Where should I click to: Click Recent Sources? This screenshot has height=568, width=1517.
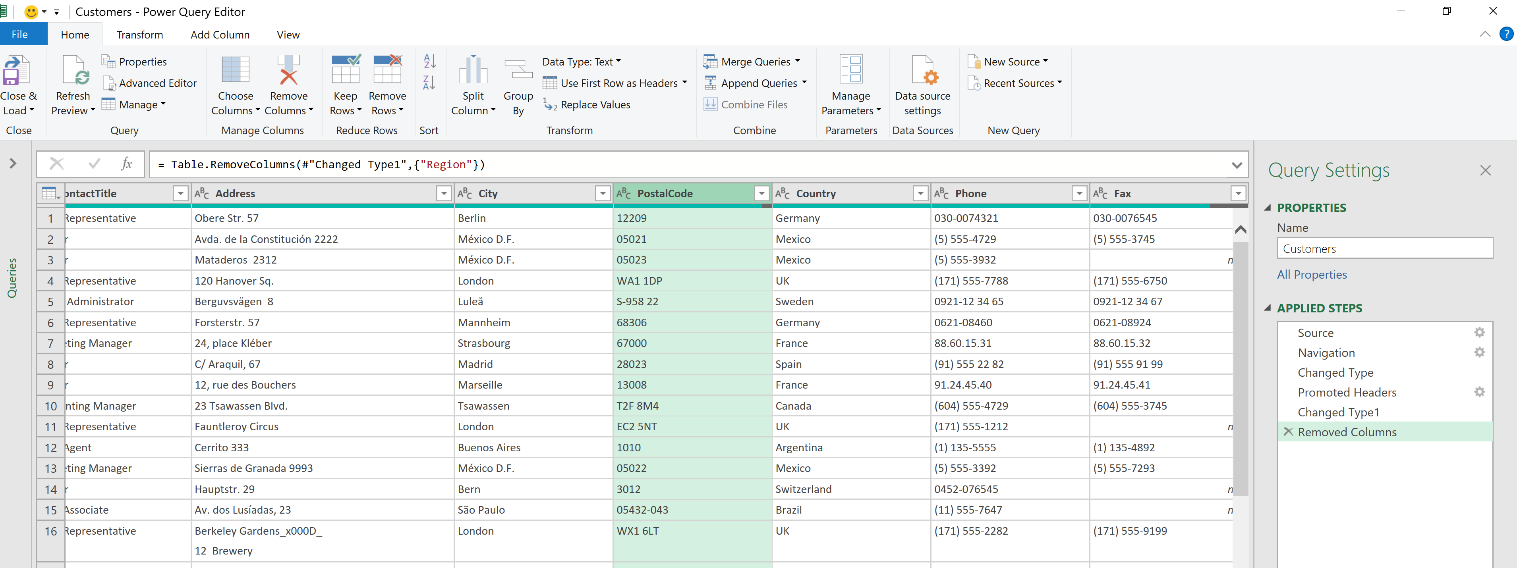[x=1015, y=83]
